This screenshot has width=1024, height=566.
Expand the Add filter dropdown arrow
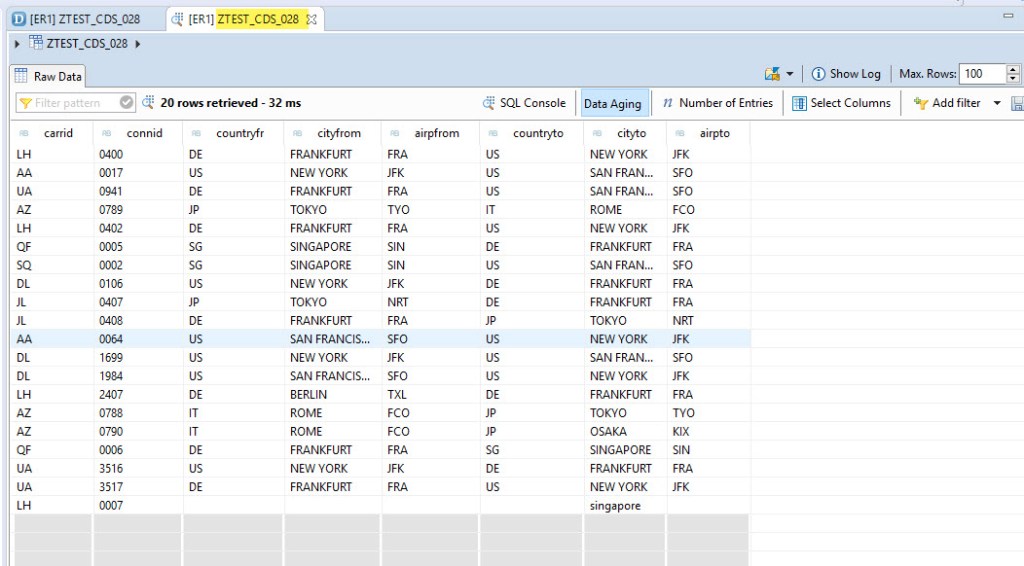click(996, 103)
